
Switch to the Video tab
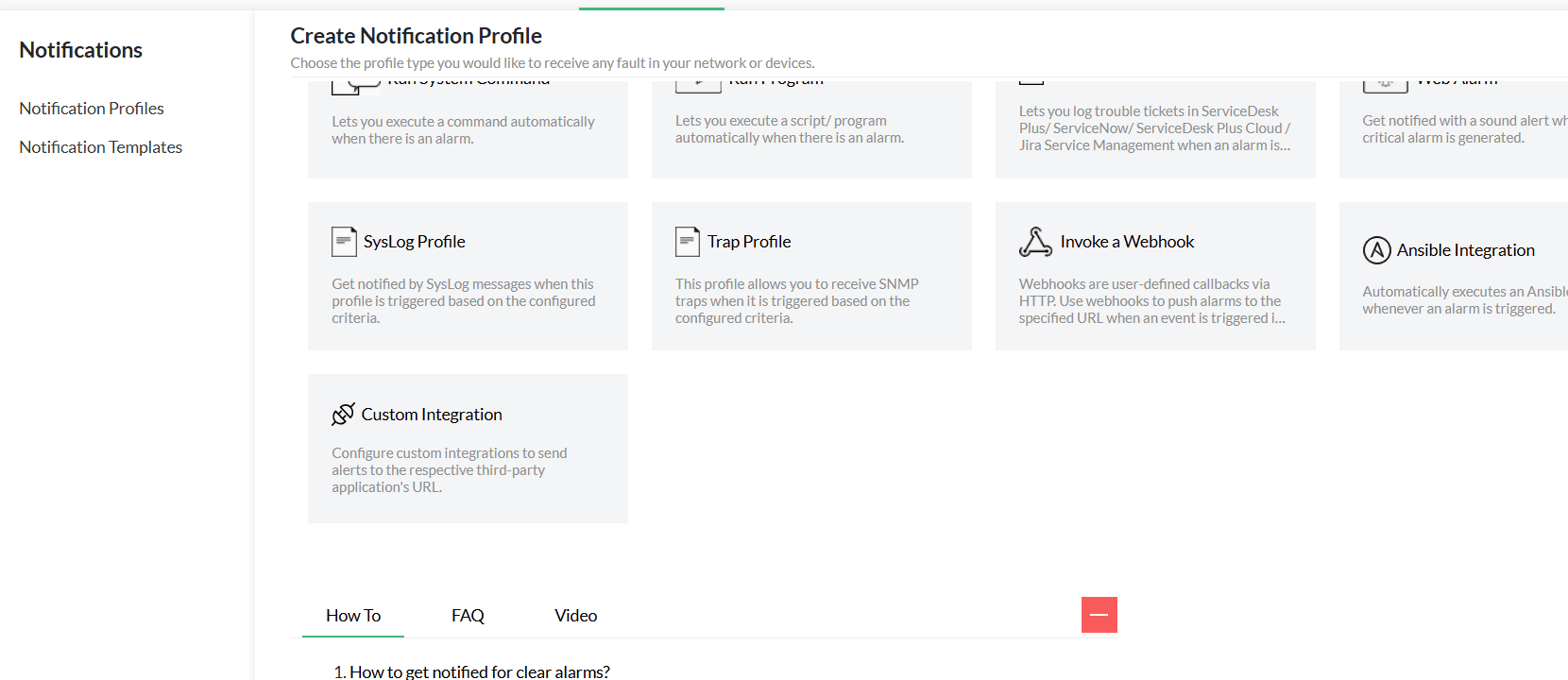[575, 615]
